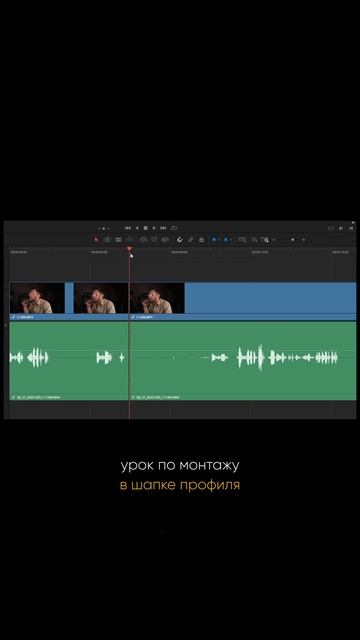Jump to the first frame of the timeline

(128, 228)
